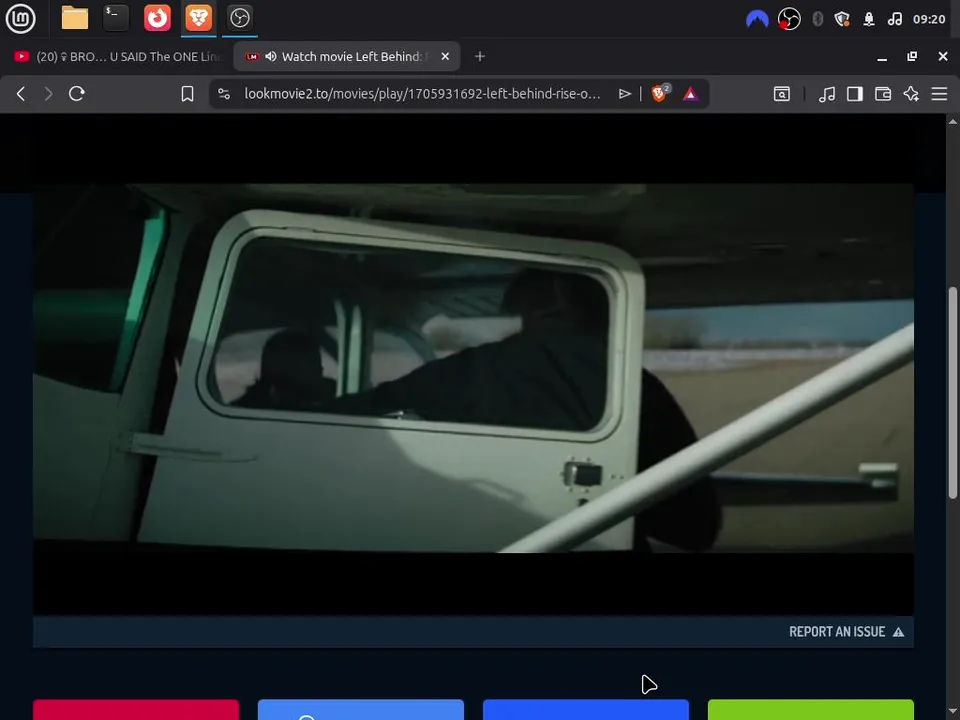
Task: Switch to the OBS Studio taskbar icon
Action: click(x=239, y=18)
